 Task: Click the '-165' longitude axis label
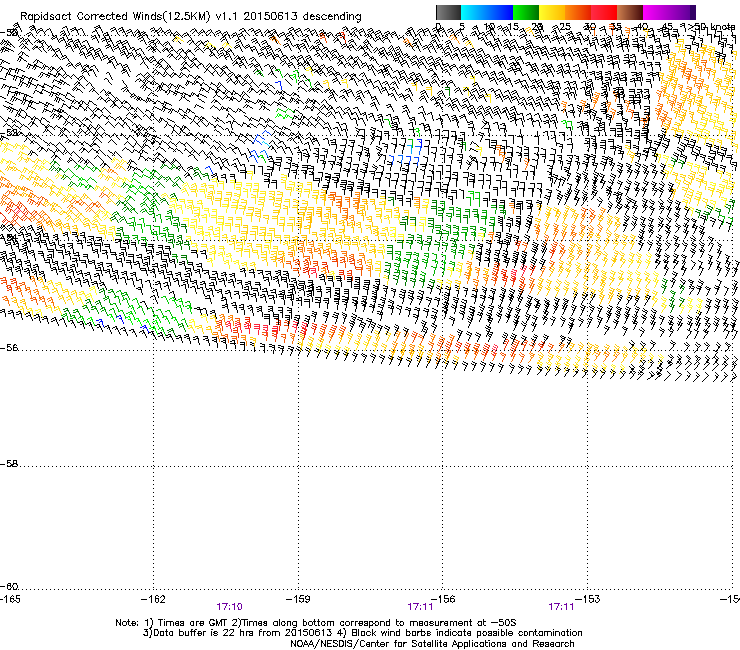pos(10,599)
